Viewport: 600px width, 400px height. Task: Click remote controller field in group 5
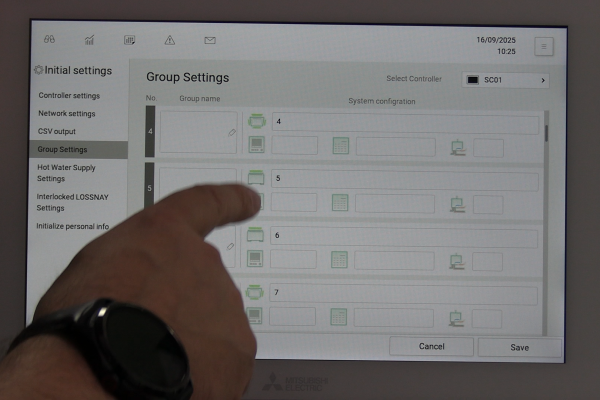tap(294, 202)
